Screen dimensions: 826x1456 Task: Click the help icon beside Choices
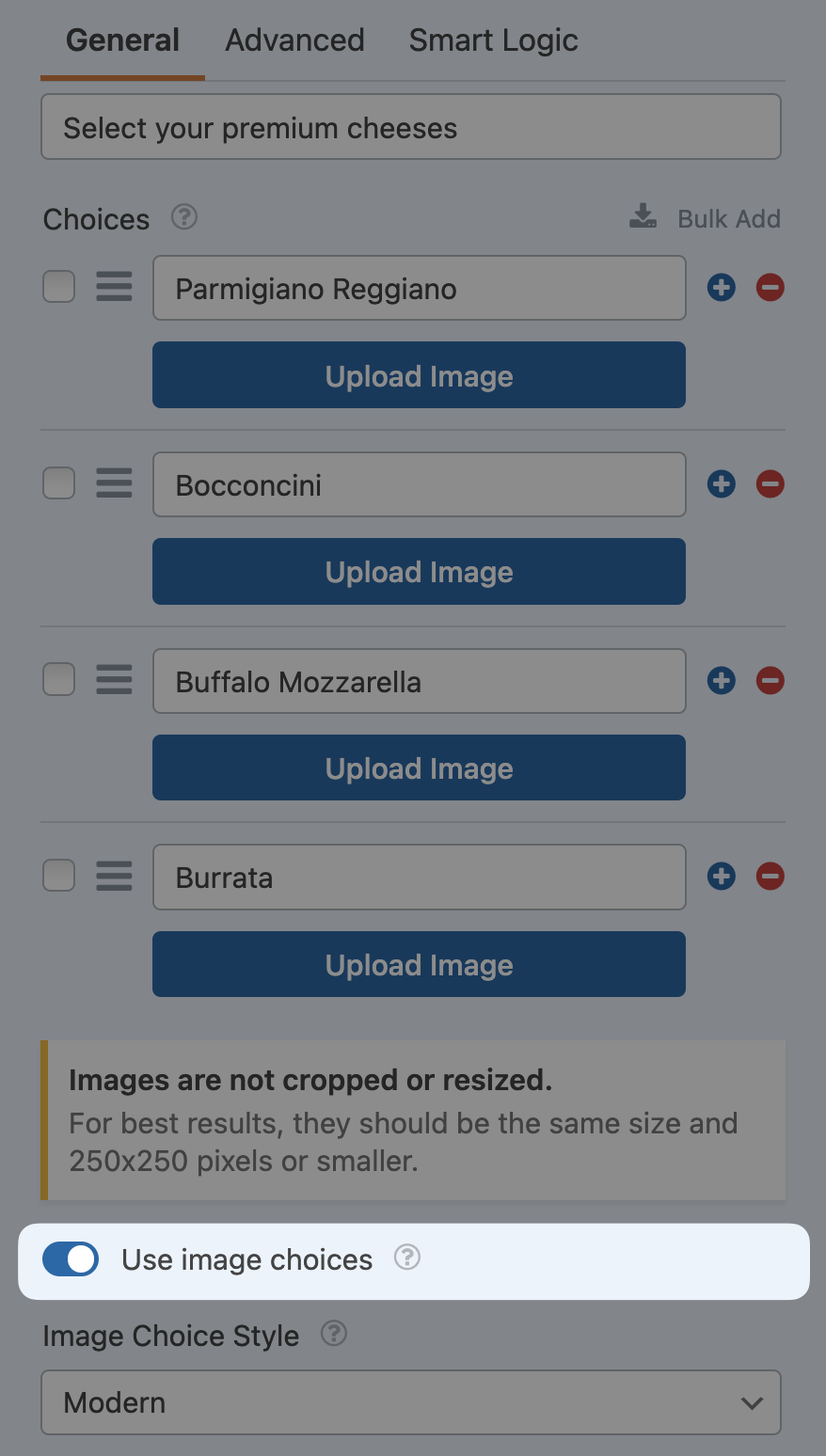(184, 217)
